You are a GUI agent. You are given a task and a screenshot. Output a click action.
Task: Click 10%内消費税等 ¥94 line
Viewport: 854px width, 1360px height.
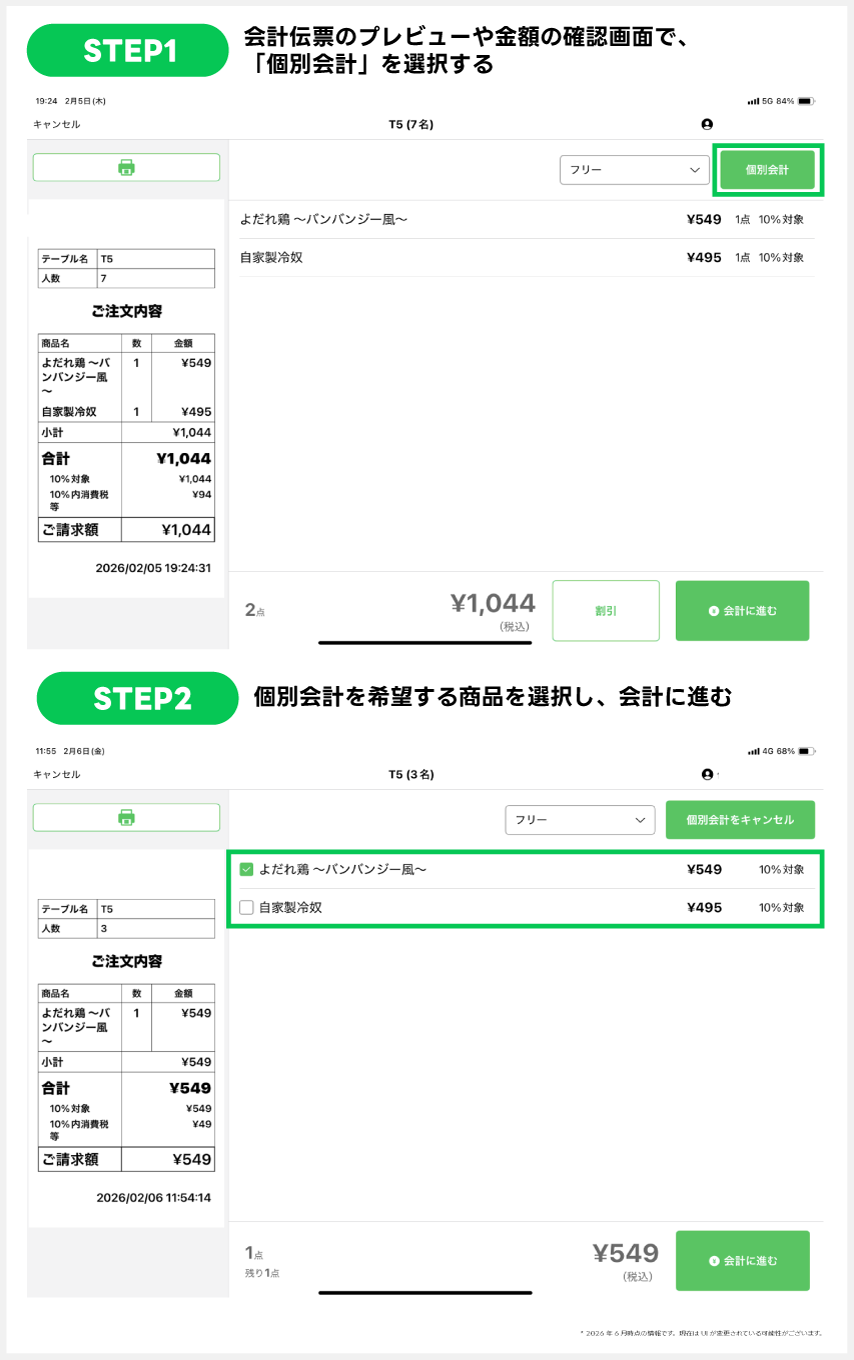[x=126, y=500]
